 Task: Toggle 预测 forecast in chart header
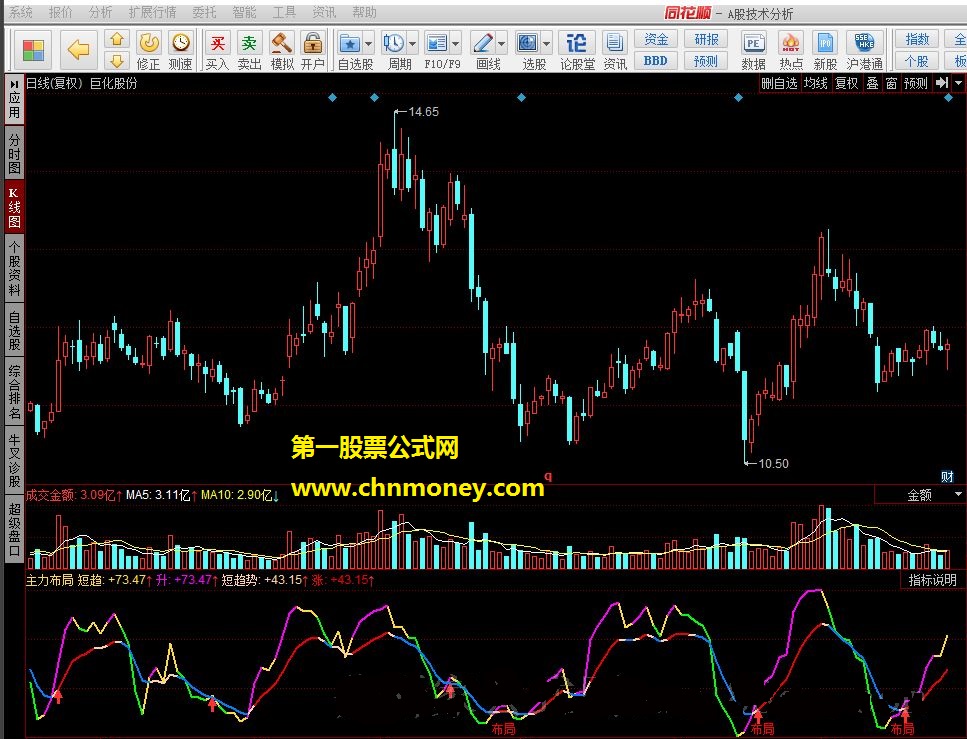coord(915,83)
